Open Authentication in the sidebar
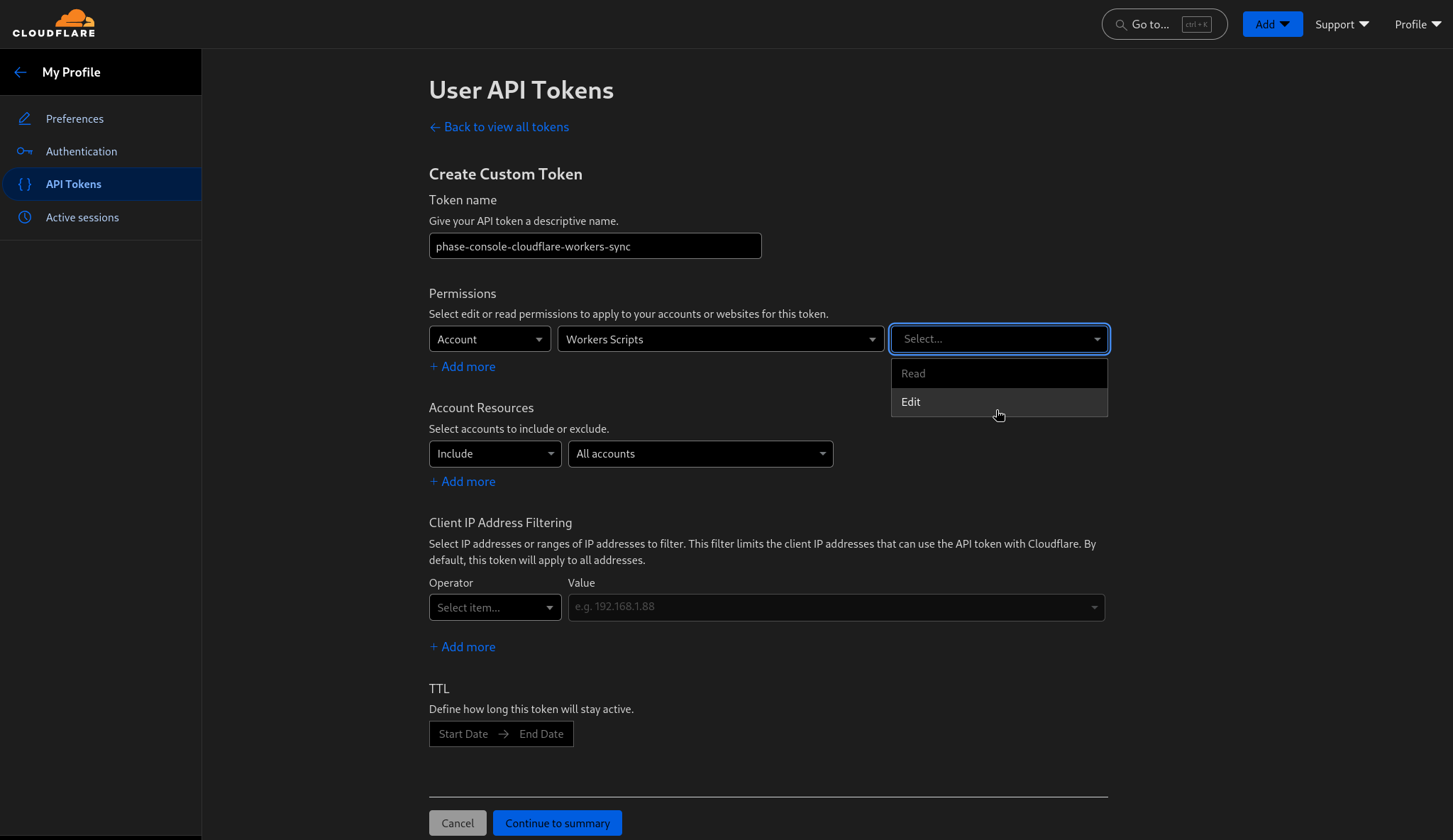Viewport: 1453px width, 840px height. 101,151
